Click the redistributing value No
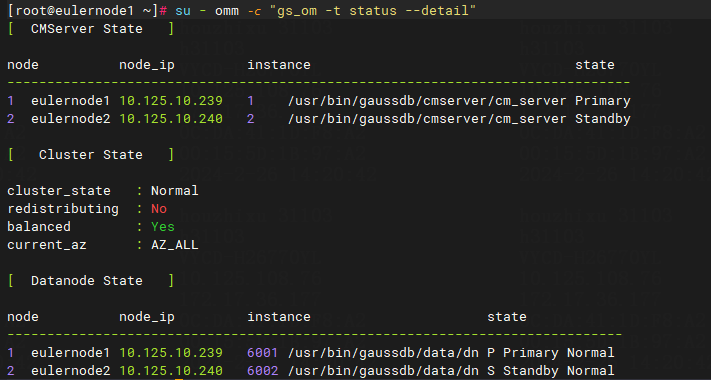This screenshot has width=711, height=380. click(x=159, y=209)
